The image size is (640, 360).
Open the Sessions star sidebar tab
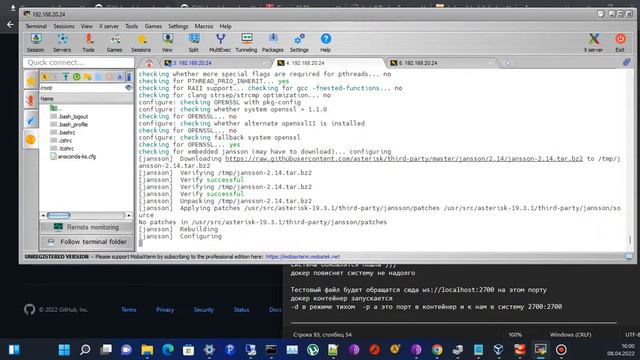pos(31,80)
